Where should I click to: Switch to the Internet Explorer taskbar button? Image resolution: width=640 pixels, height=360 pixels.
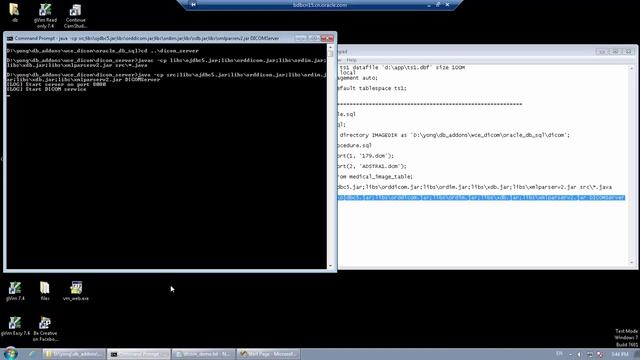click(x=268, y=354)
